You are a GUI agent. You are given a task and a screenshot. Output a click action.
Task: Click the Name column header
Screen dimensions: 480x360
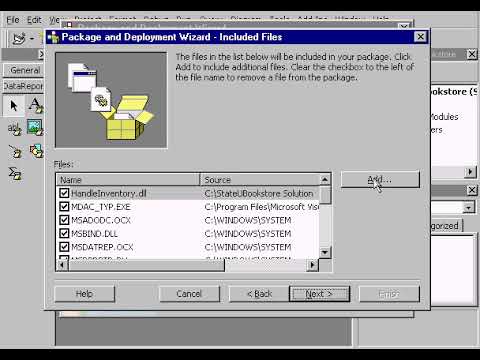128,180
